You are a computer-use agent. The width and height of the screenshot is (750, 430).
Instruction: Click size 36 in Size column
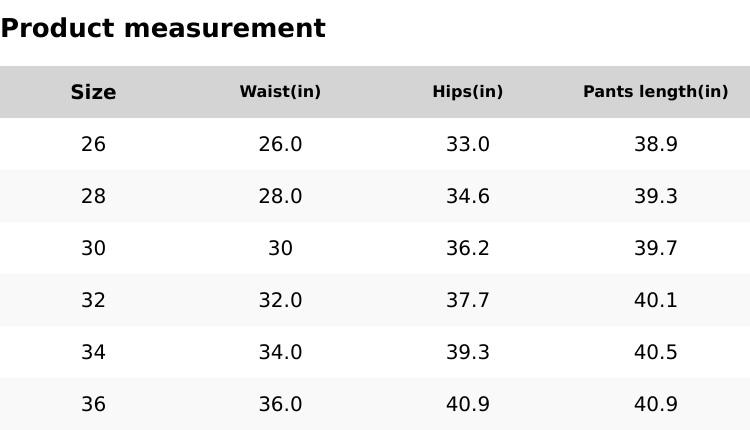coord(93,404)
